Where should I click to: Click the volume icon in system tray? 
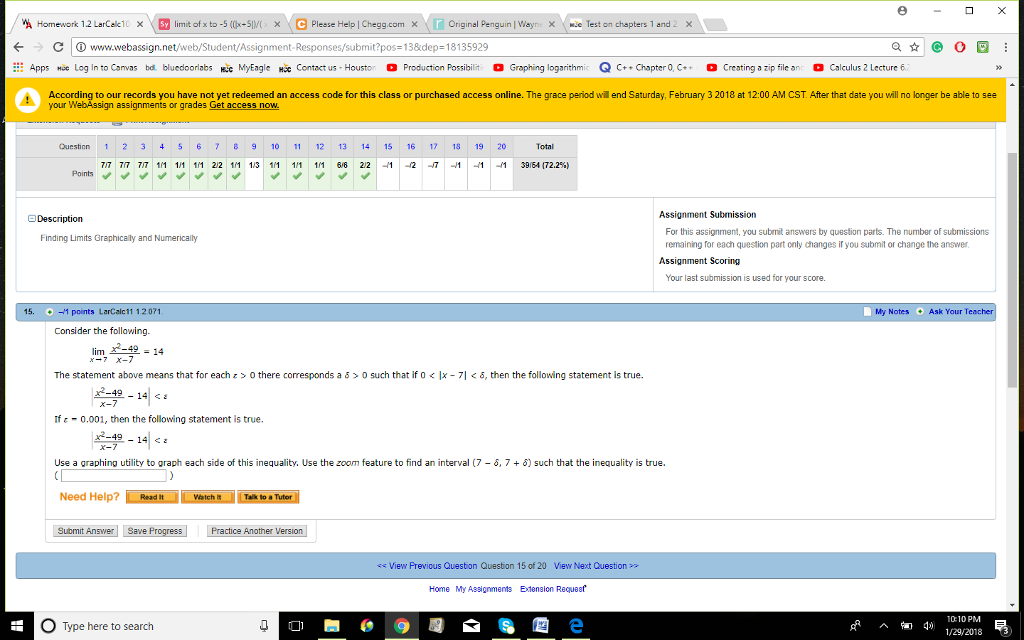(x=927, y=626)
